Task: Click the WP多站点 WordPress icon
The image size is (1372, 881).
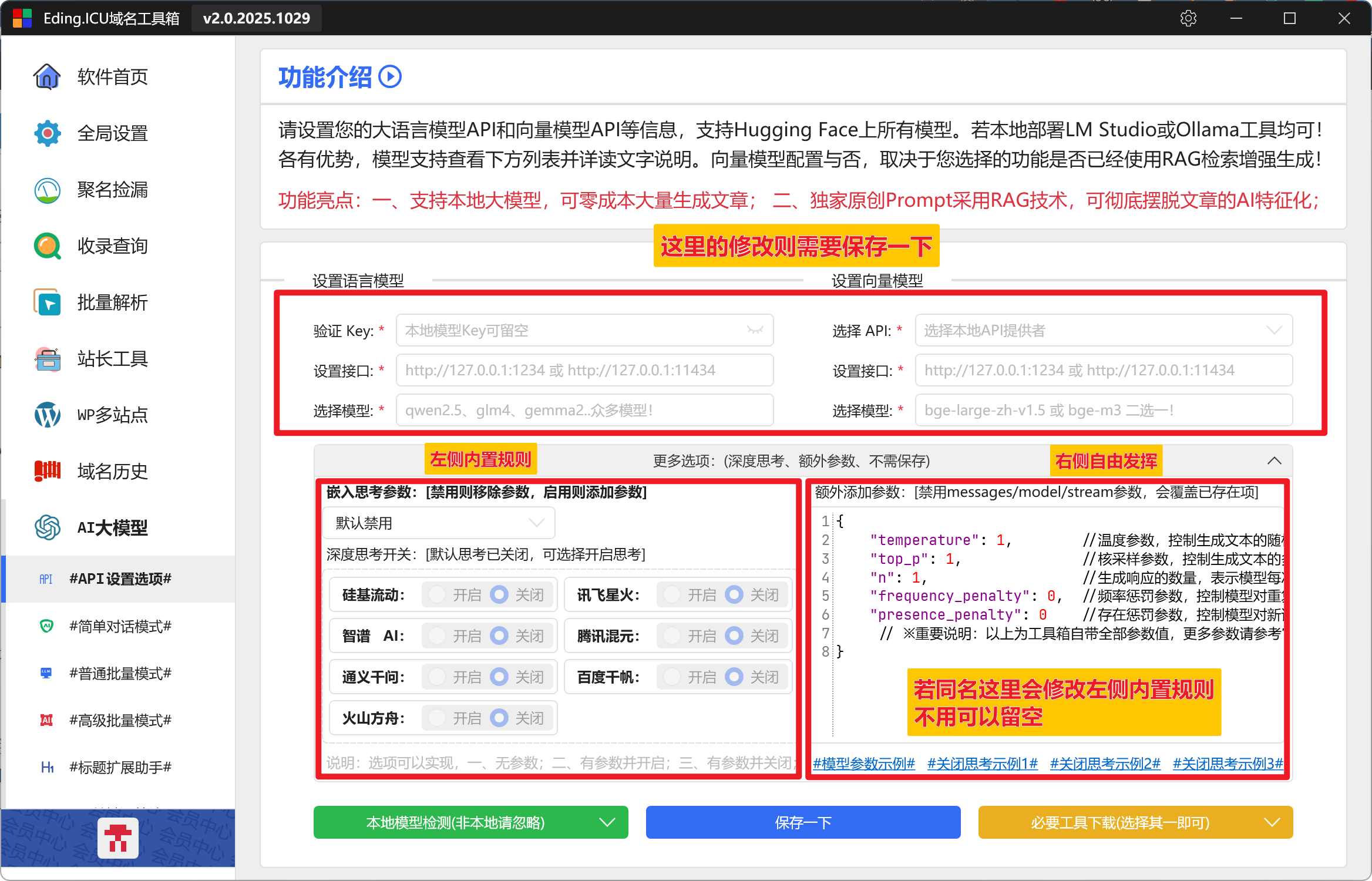Action: pyautogui.click(x=47, y=415)
